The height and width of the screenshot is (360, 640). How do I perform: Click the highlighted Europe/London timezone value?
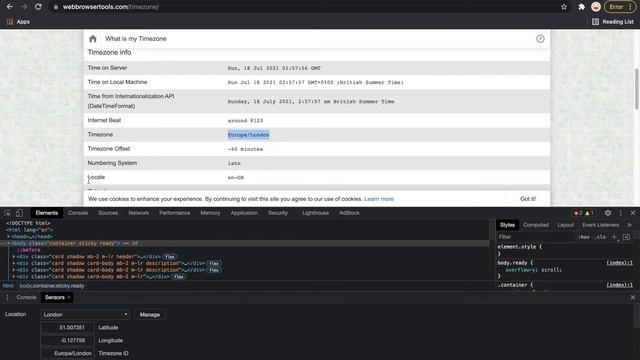(248, 135)
